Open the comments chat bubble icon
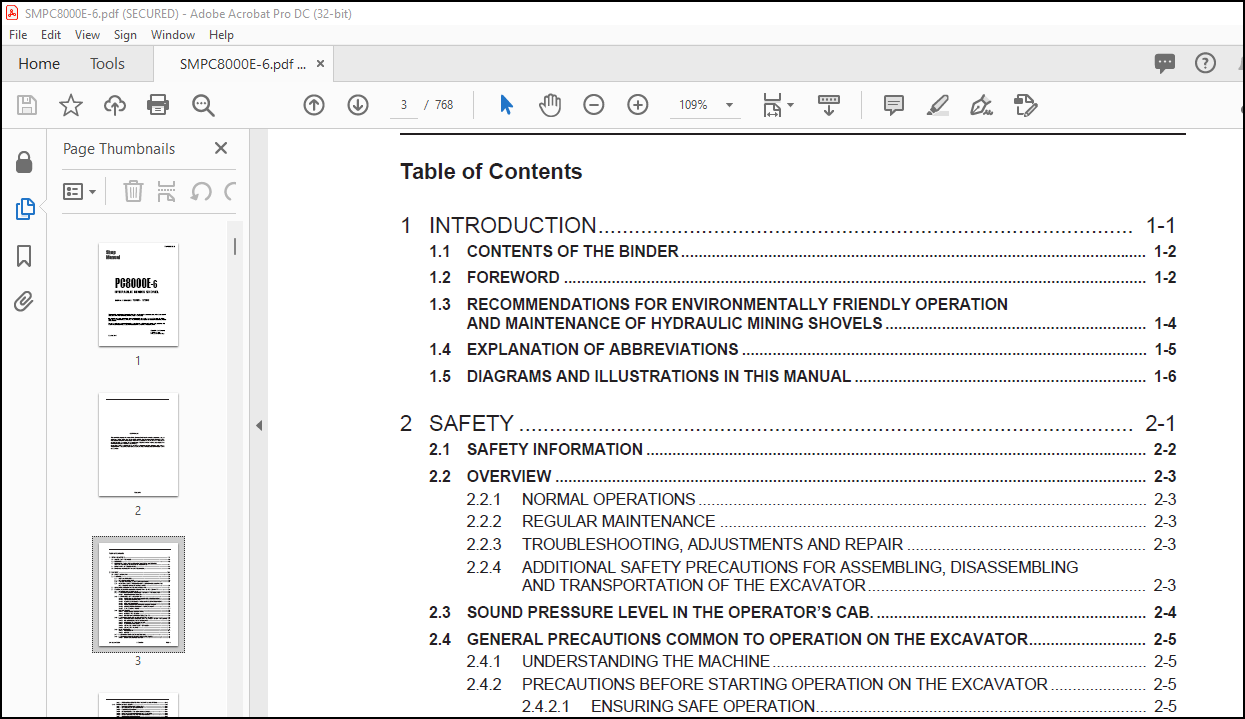Viewport: 1245px width, 719px height. click(1165, 63)
